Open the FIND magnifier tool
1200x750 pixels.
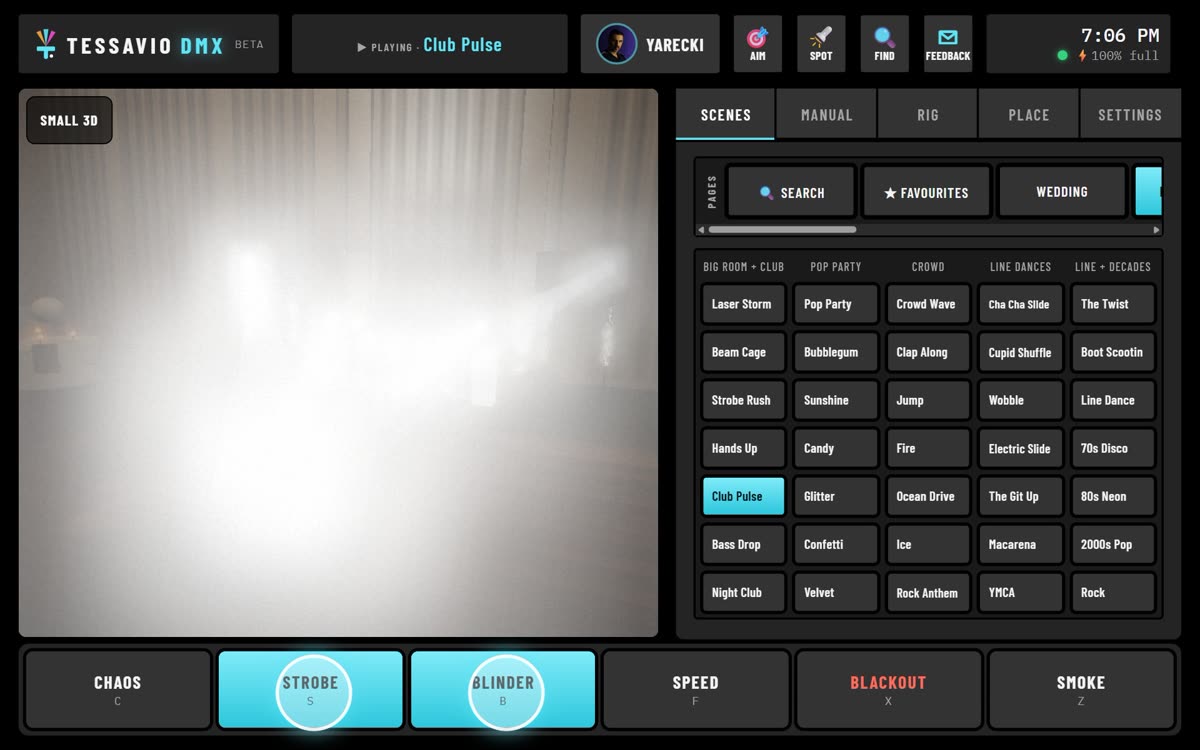884,44
